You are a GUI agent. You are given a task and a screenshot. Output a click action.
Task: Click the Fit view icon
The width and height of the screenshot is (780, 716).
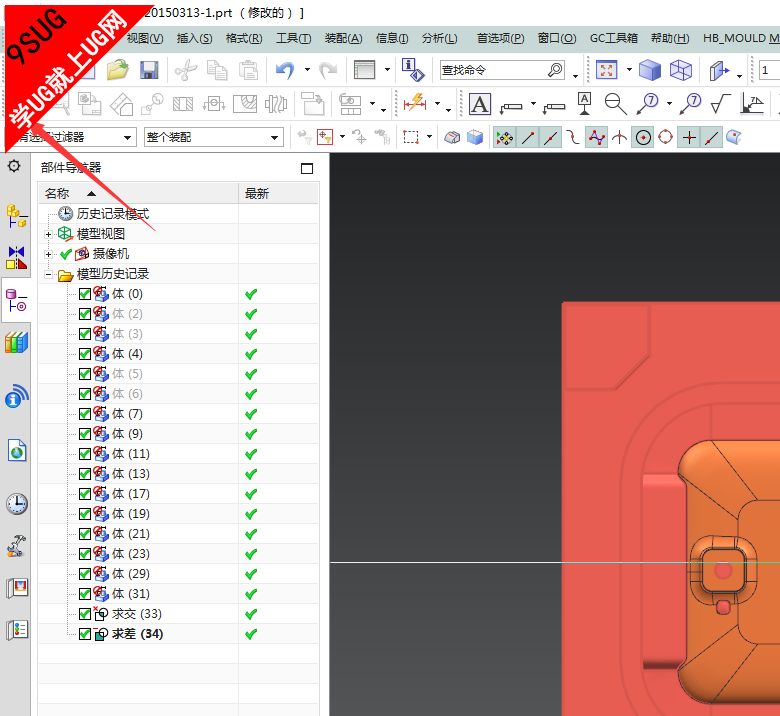pos(606,70)
